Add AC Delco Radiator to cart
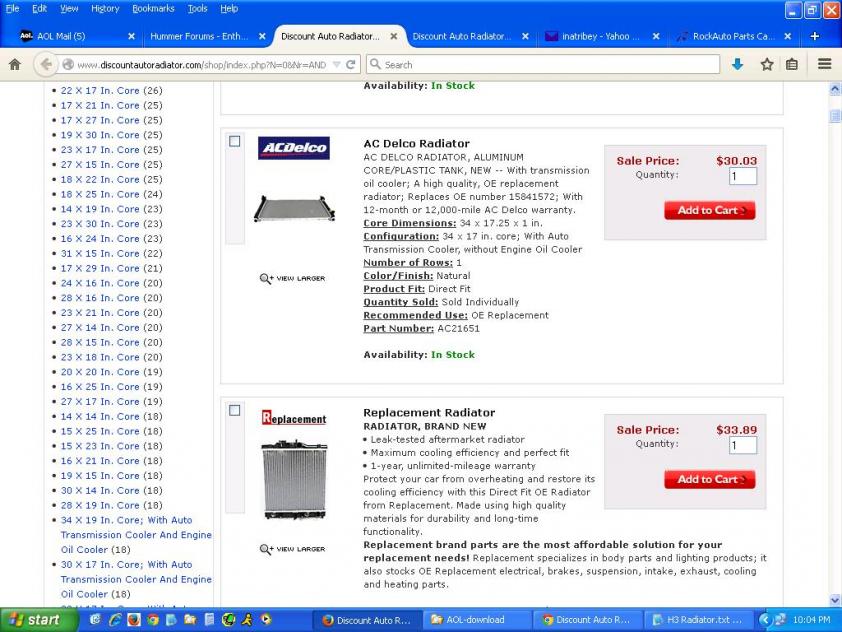 tap(709, 210)
